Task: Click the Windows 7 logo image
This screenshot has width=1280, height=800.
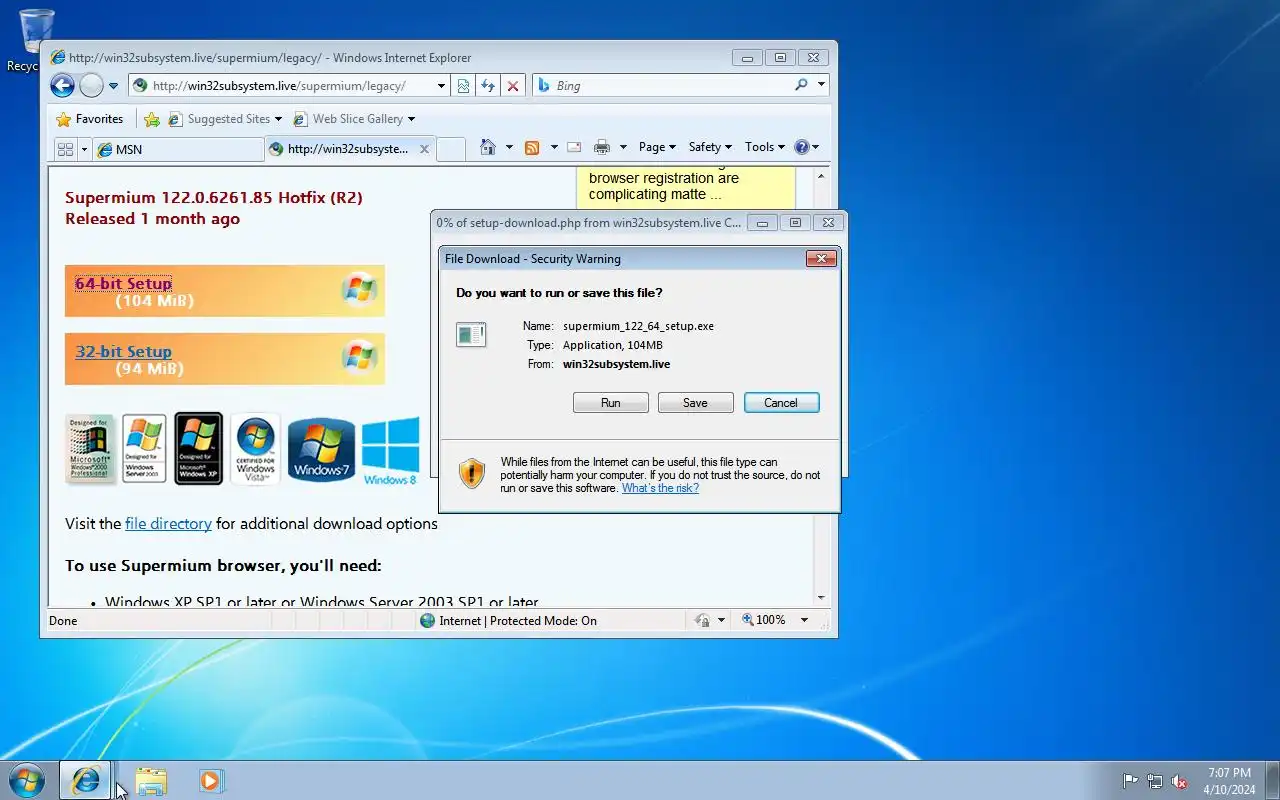Action: pyautogui.click(x=321, y=449)
